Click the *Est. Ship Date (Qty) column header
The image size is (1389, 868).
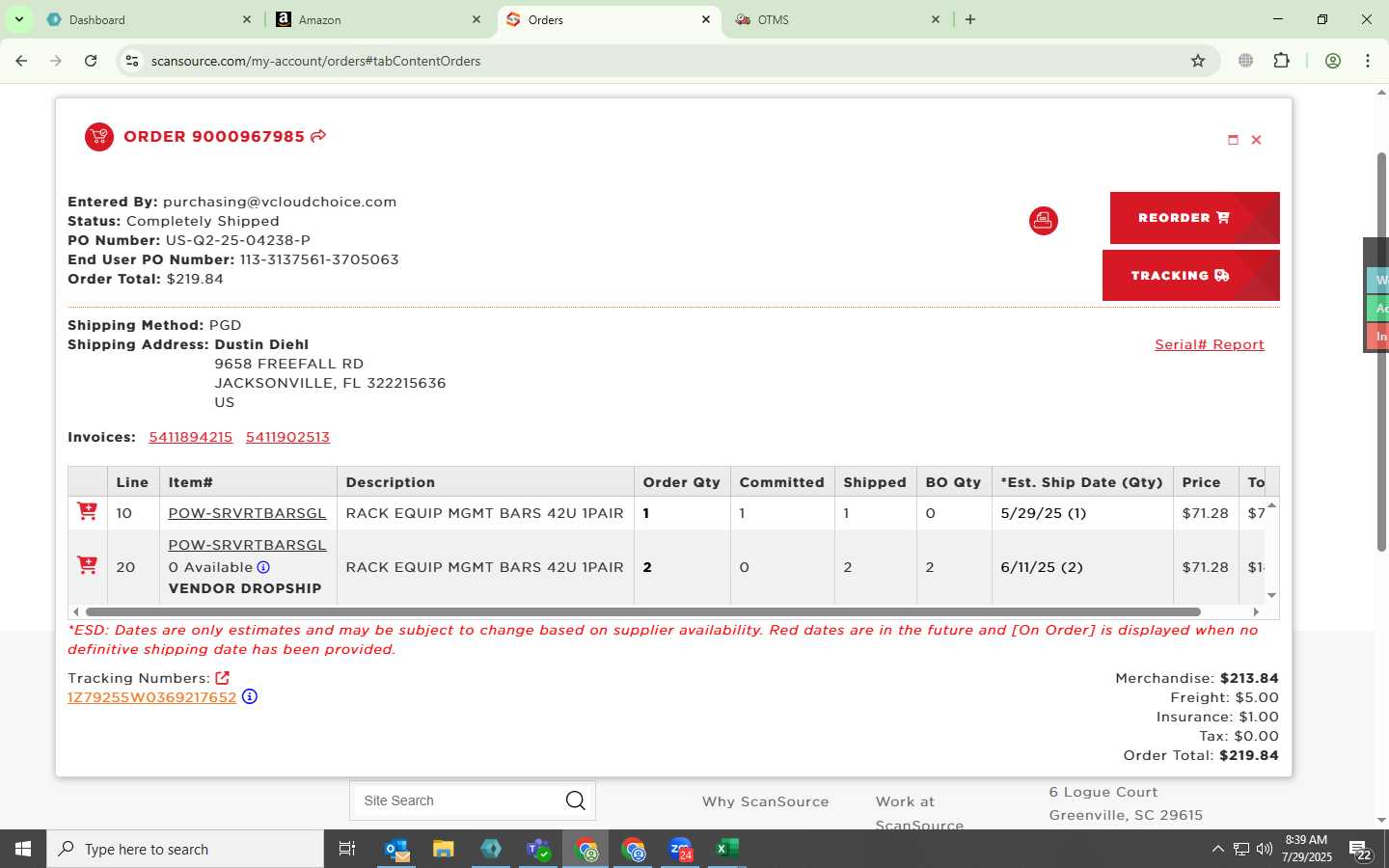(1082, 482)
